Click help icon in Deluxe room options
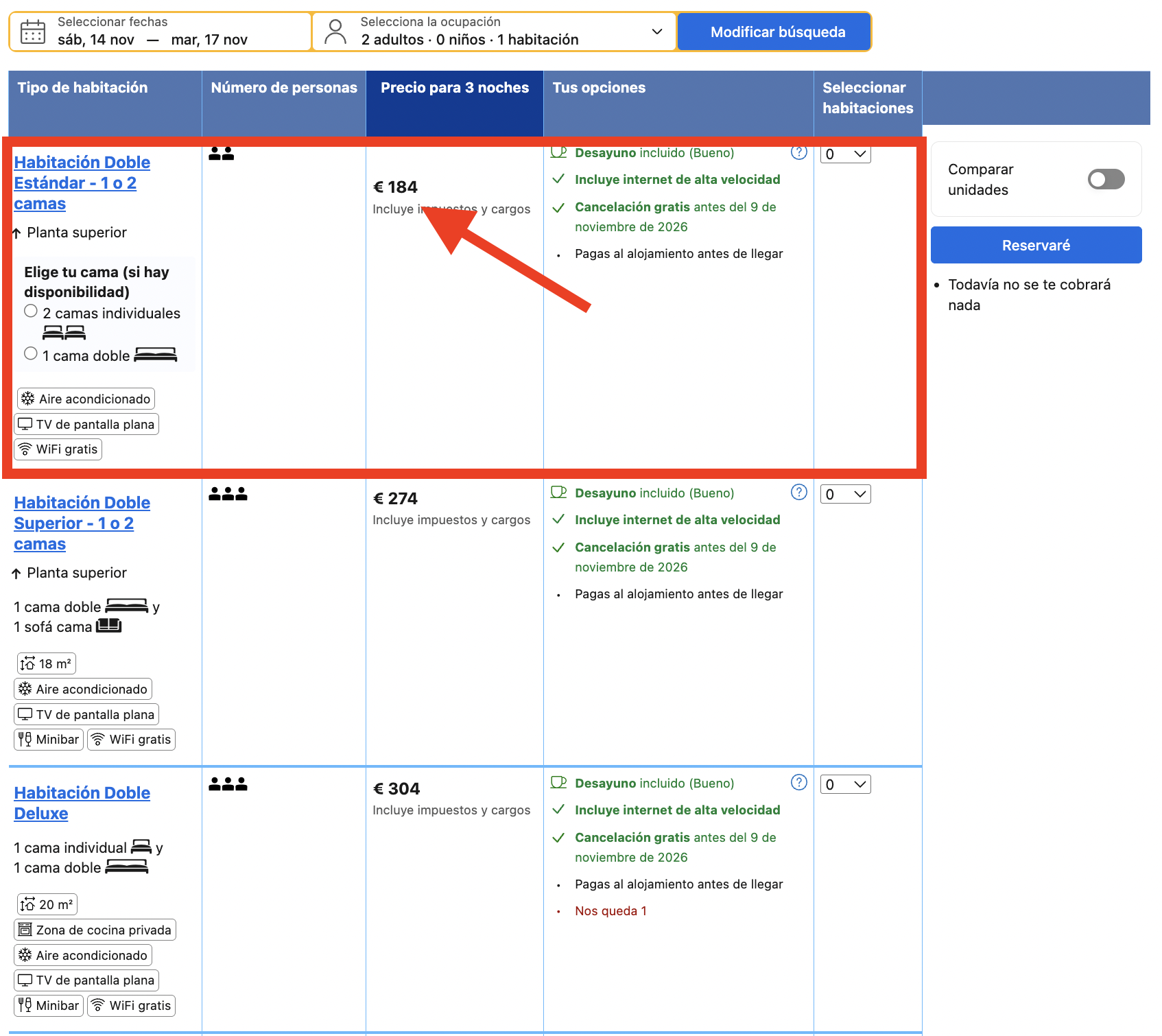The height and width of the screenshot is (1036, 1162). 799,782
